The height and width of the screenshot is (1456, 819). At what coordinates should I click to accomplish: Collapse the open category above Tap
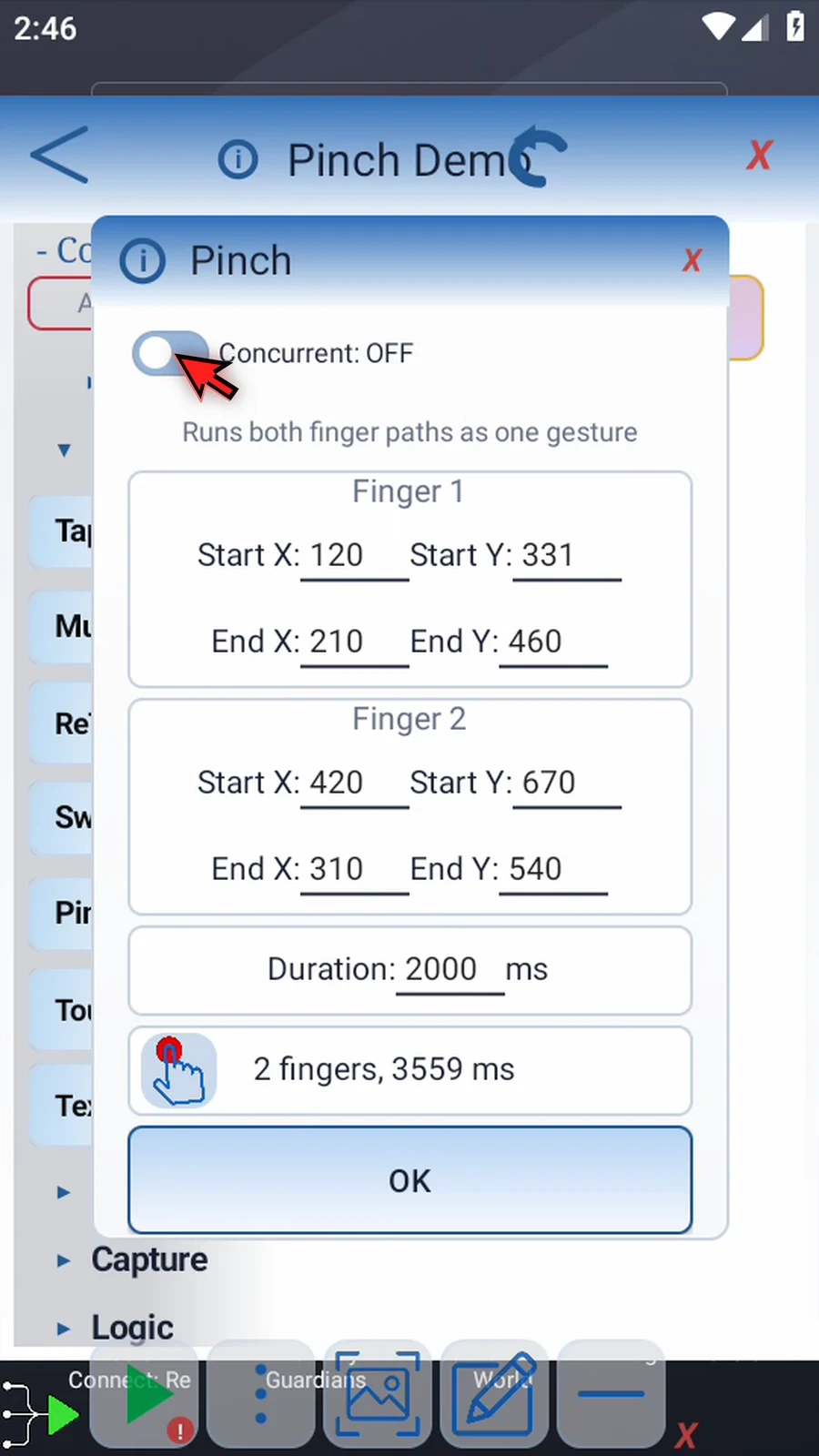point(63,450)
